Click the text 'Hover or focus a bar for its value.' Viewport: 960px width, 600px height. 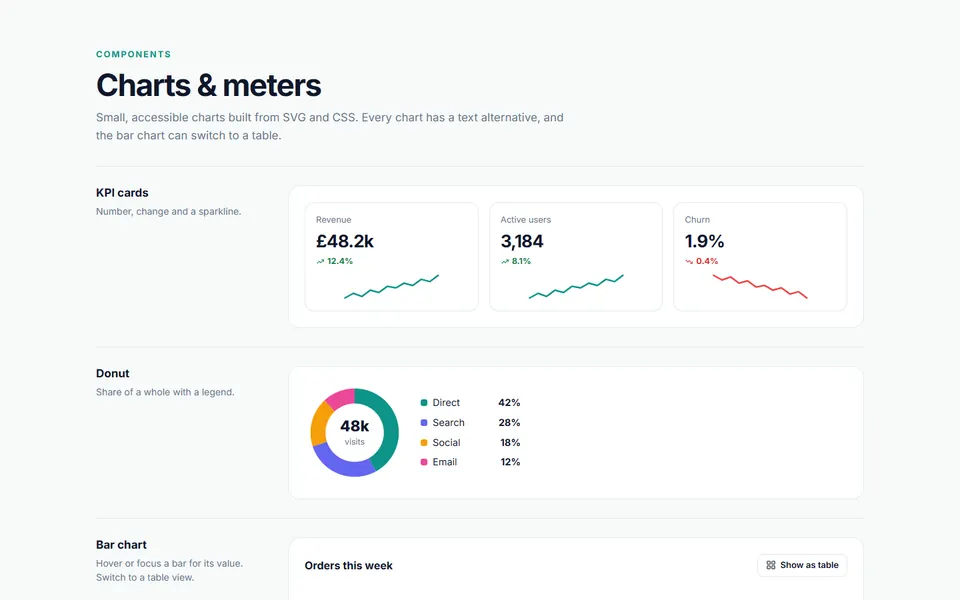tap(170, 564)
